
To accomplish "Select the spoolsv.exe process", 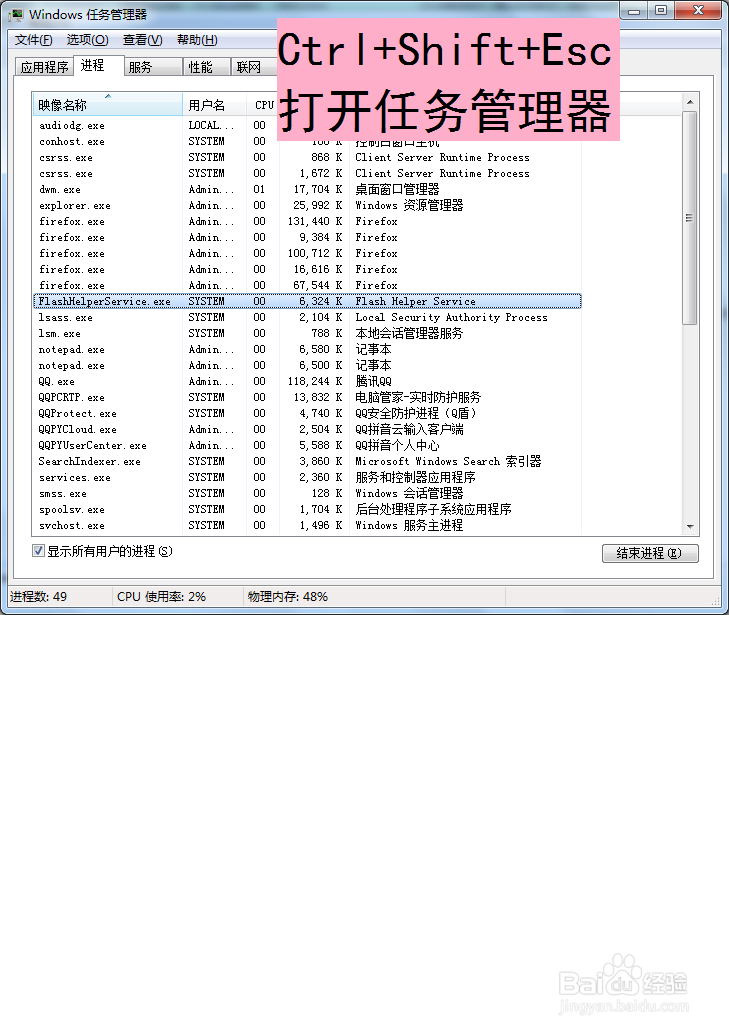I will [307, 509].
